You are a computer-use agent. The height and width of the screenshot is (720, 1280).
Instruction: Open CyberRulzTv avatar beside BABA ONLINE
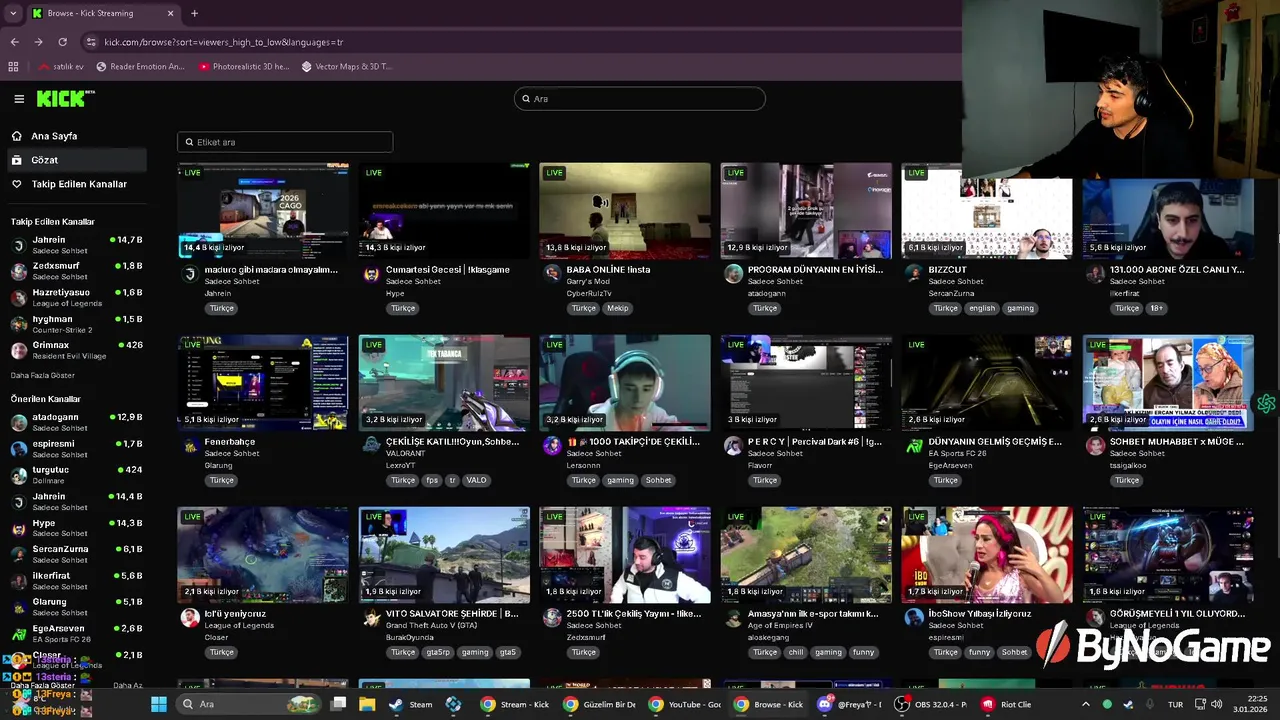pyautogui.click(x=552, y=274)
